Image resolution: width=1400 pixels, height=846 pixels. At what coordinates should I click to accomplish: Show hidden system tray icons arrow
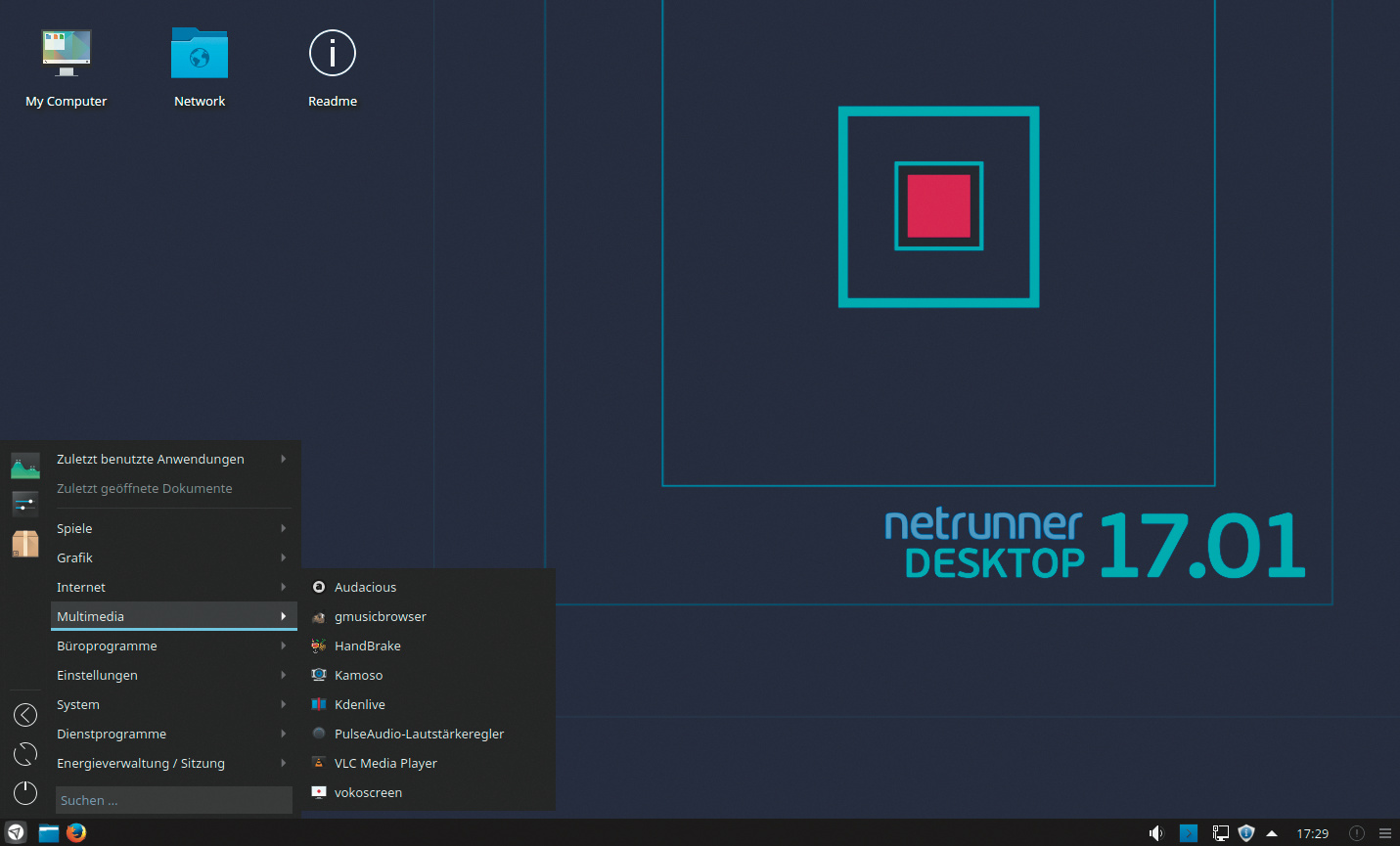pos(1272,833)
